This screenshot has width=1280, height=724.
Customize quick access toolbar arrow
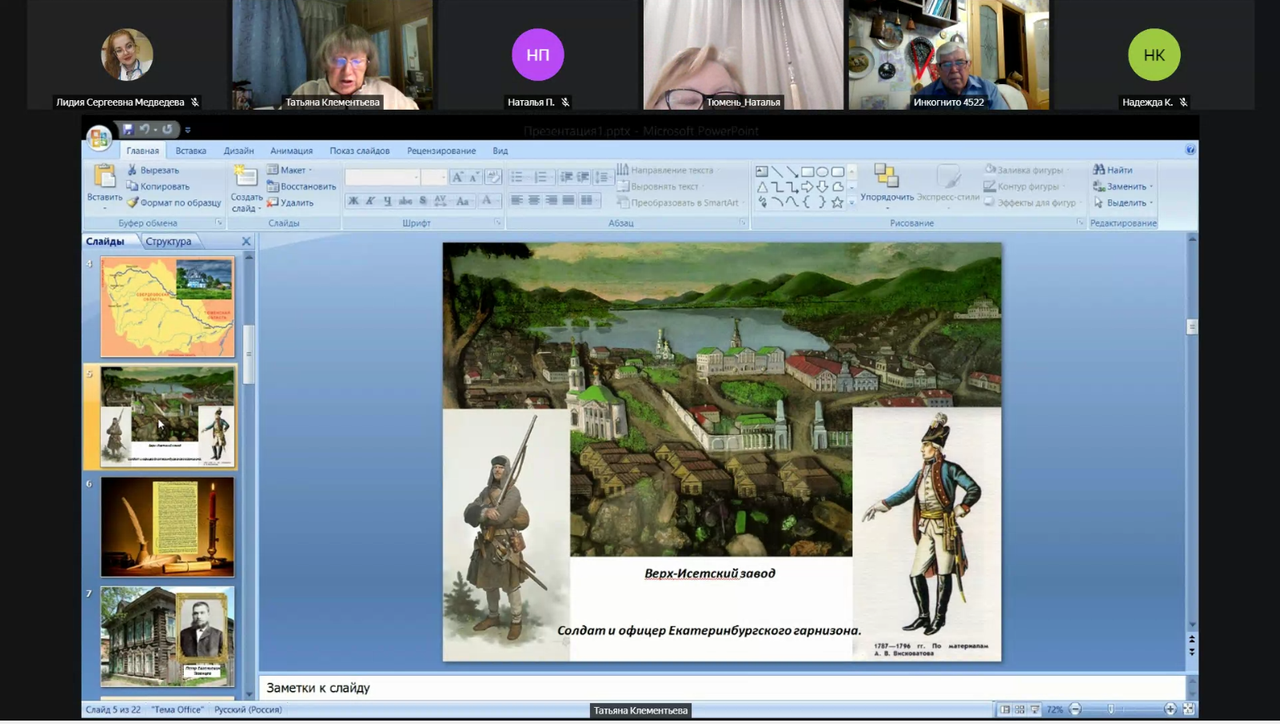[x=187, y=130]
